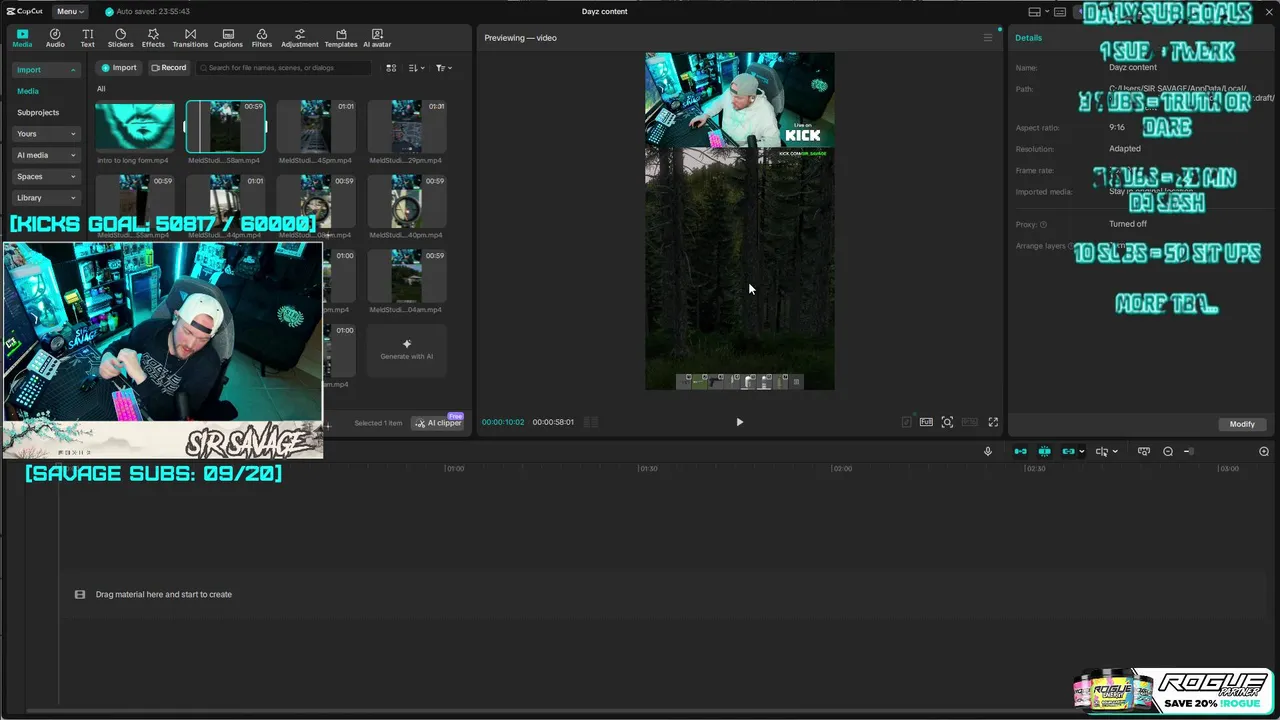Expand the AI media section
Viewport: 1280px width, 720px height.
[46, 155]
